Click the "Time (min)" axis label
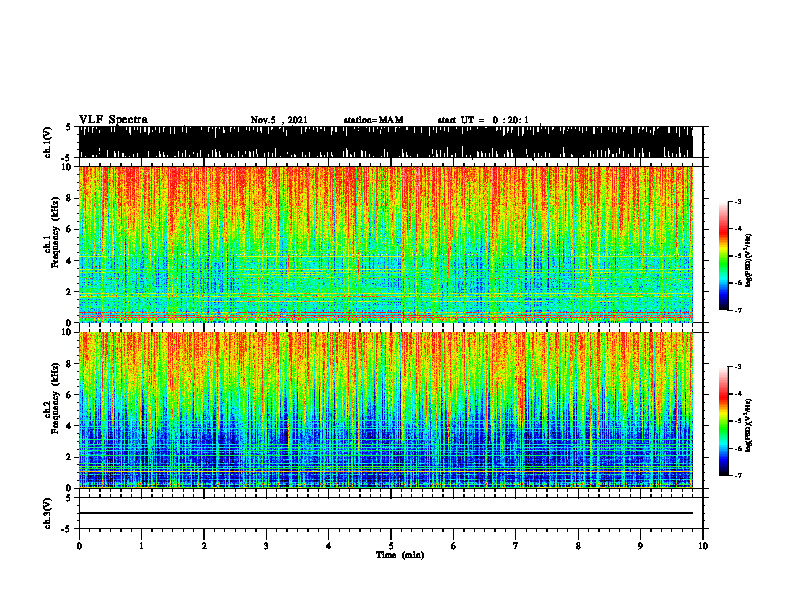 [400, 555]
